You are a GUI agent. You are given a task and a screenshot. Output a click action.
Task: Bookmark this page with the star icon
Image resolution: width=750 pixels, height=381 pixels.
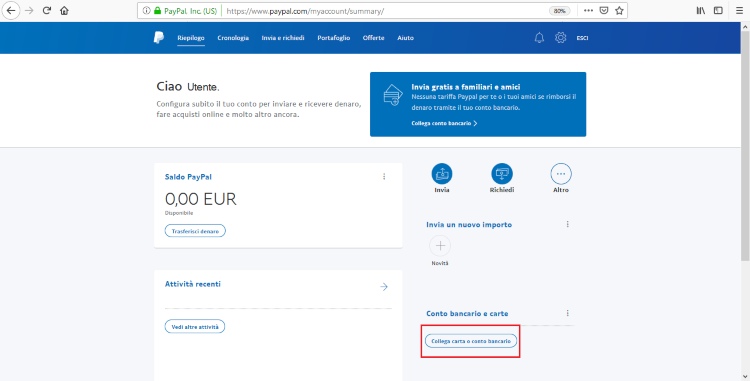[x=619, y=11]
